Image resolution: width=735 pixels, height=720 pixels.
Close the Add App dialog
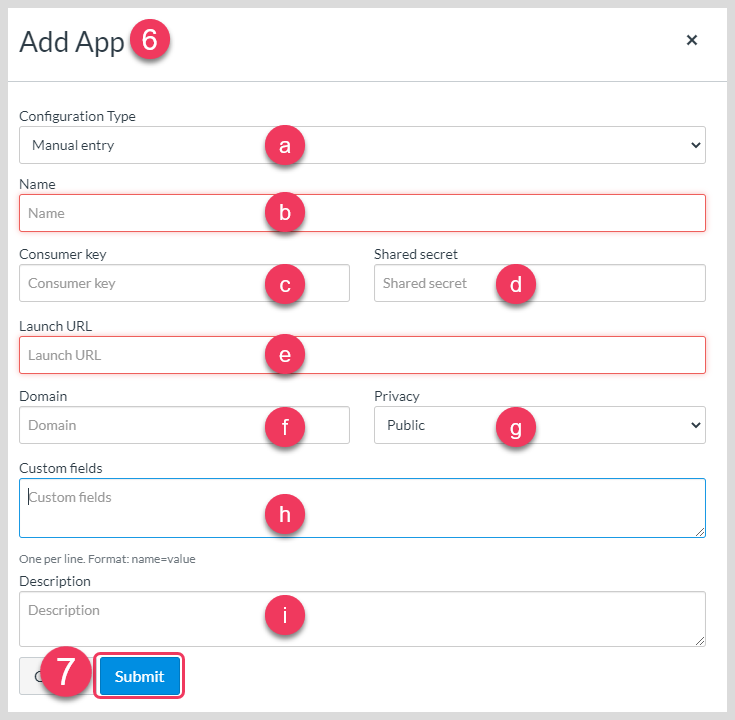click(691, 40)
